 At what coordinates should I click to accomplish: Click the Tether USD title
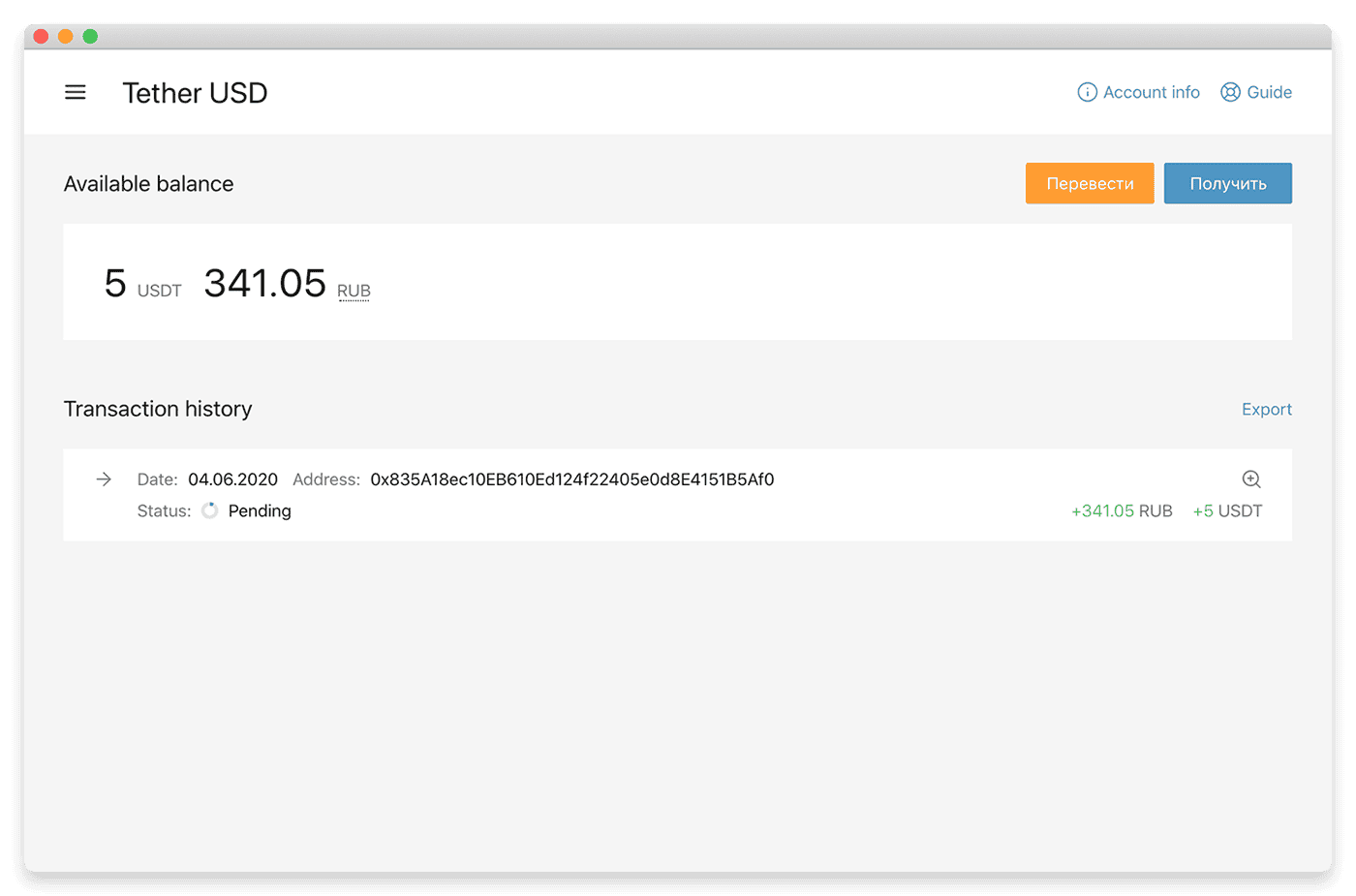pos(195,93)
